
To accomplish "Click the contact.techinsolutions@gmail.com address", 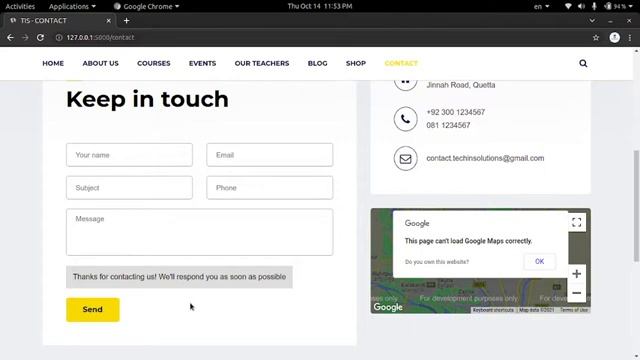I will pos(485,158).
